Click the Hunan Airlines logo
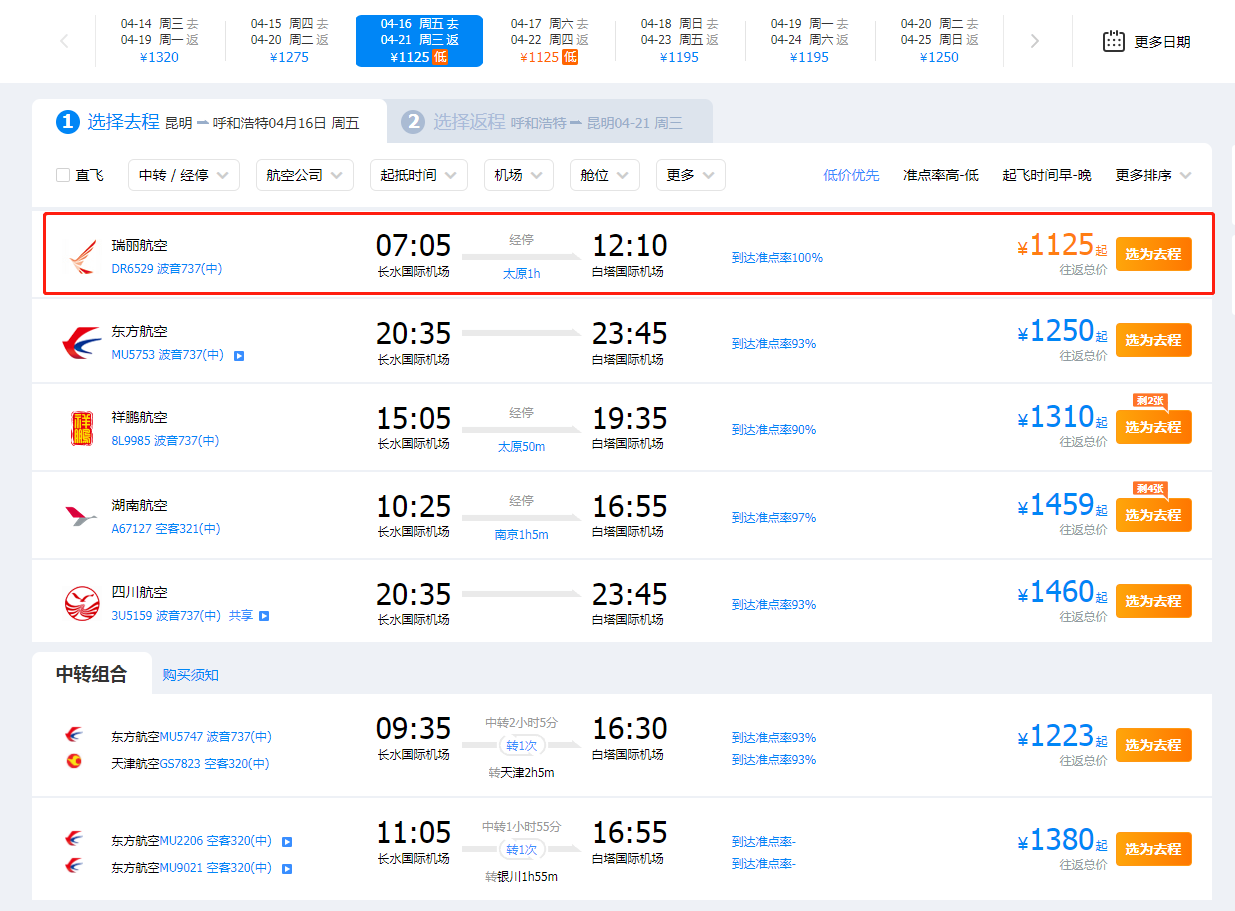Screen dimensions: 1235x911 pos(82,516)
